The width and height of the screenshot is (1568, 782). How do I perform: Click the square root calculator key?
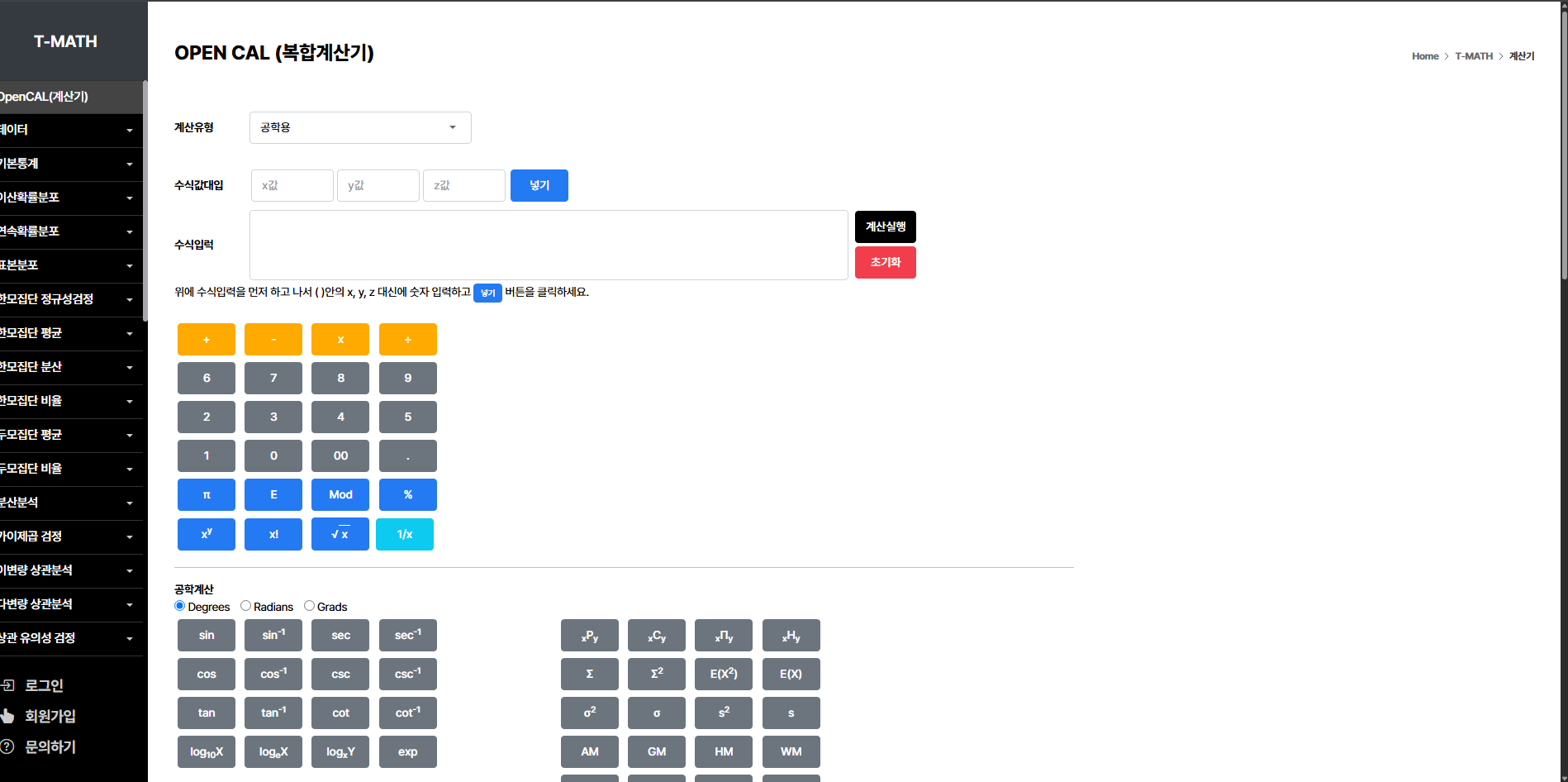click(340, 534)
